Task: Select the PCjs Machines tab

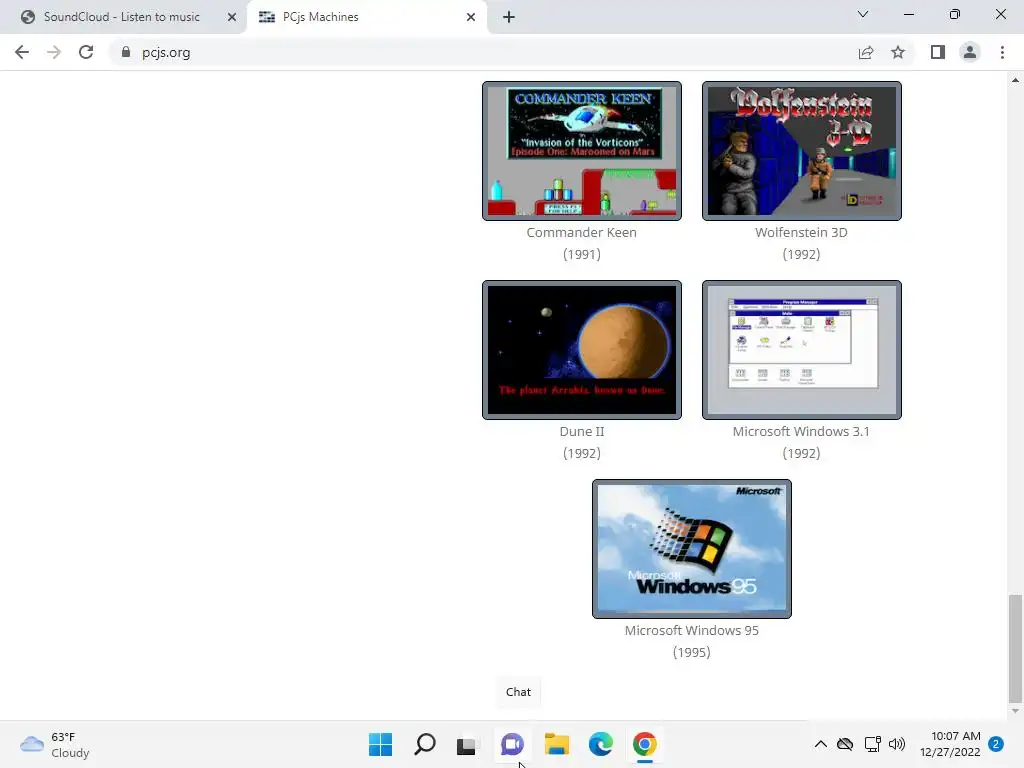Action: (367, 17)
